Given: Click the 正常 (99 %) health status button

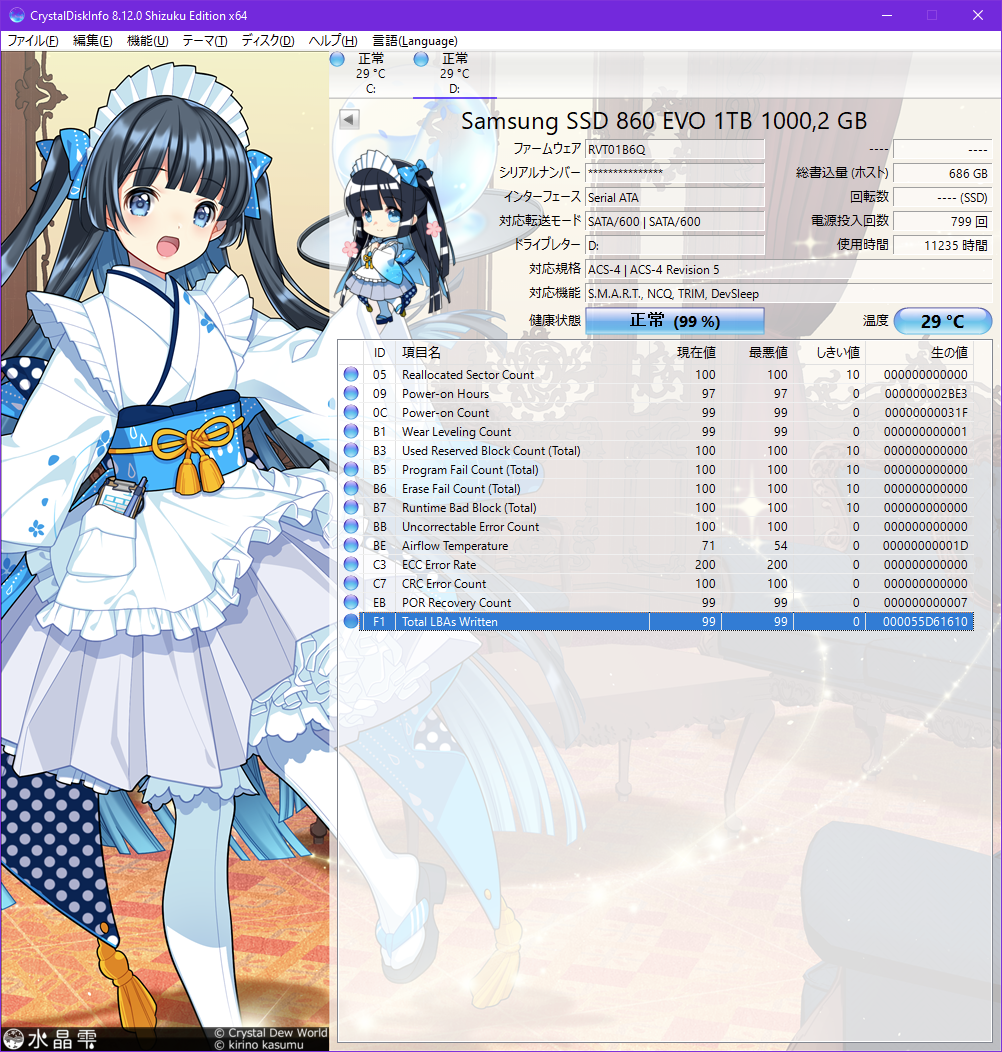Looking at the screenshot, I should click(x=674, y=321).
